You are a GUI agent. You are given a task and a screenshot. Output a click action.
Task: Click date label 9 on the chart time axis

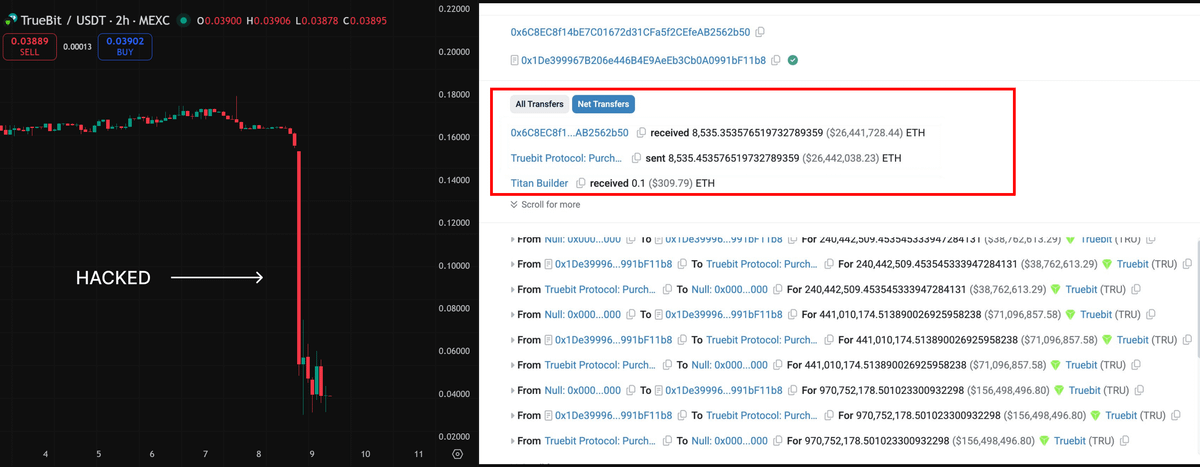point(312,454)
